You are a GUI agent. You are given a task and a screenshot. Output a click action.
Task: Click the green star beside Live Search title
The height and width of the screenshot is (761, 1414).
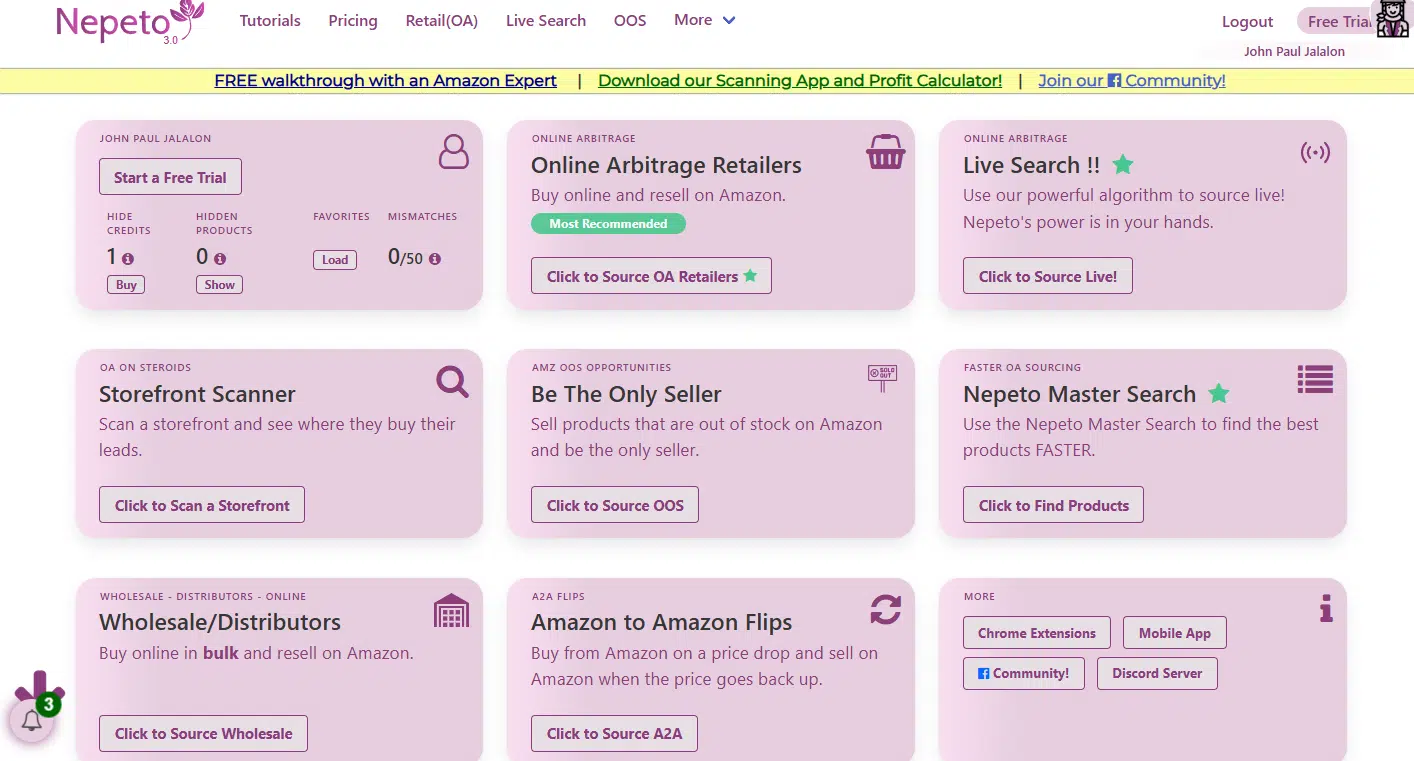(1123, 165)
